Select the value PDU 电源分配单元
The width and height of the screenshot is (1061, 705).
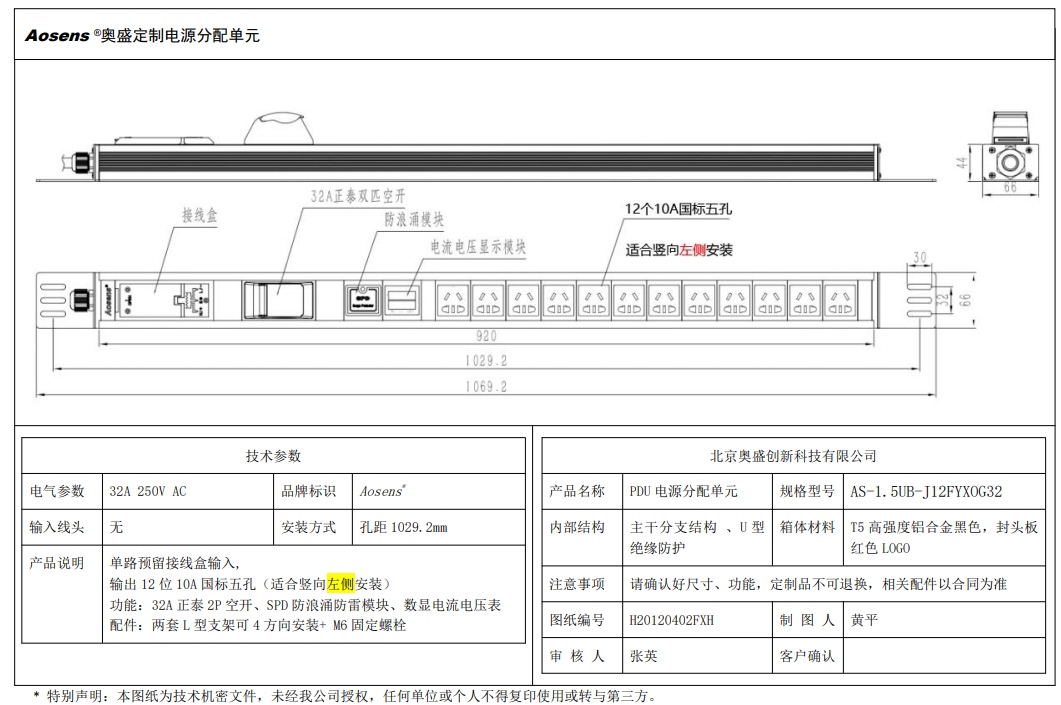683,491
